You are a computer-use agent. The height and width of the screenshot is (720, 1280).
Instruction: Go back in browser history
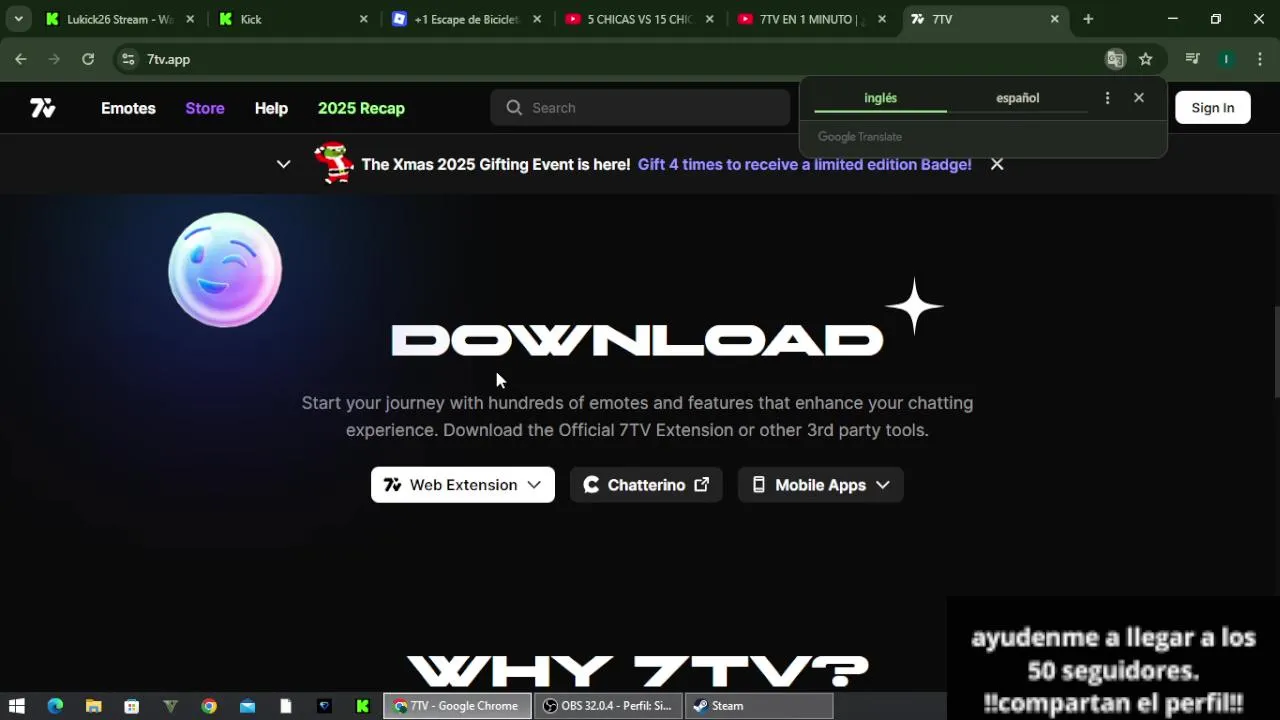(21, 59)
